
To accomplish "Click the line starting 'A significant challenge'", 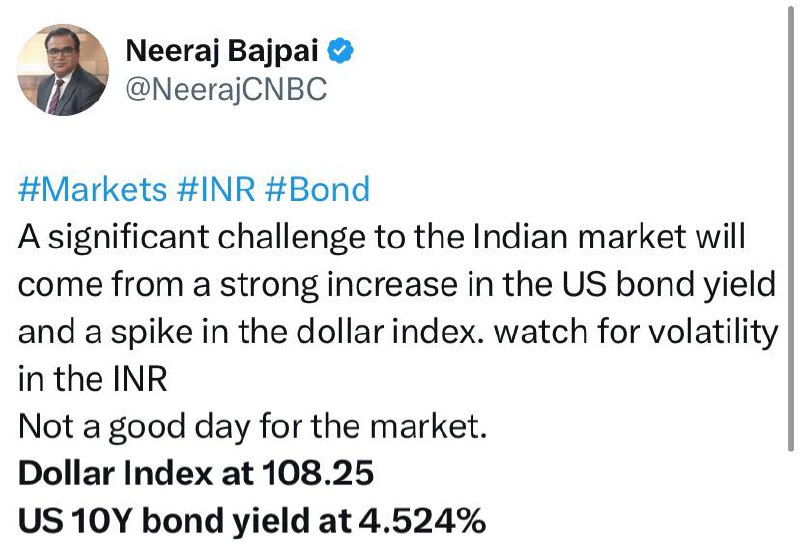I will point(382,237).
